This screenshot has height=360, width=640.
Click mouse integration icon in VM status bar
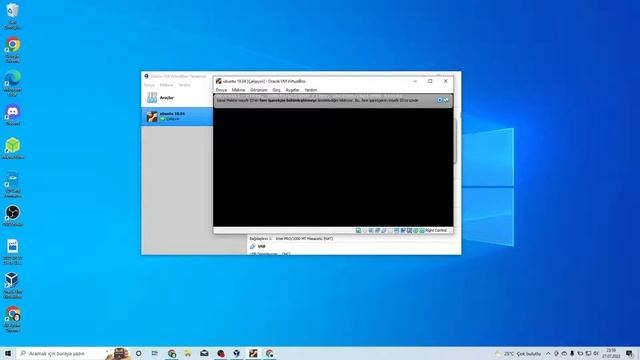[x=416, y=231]
